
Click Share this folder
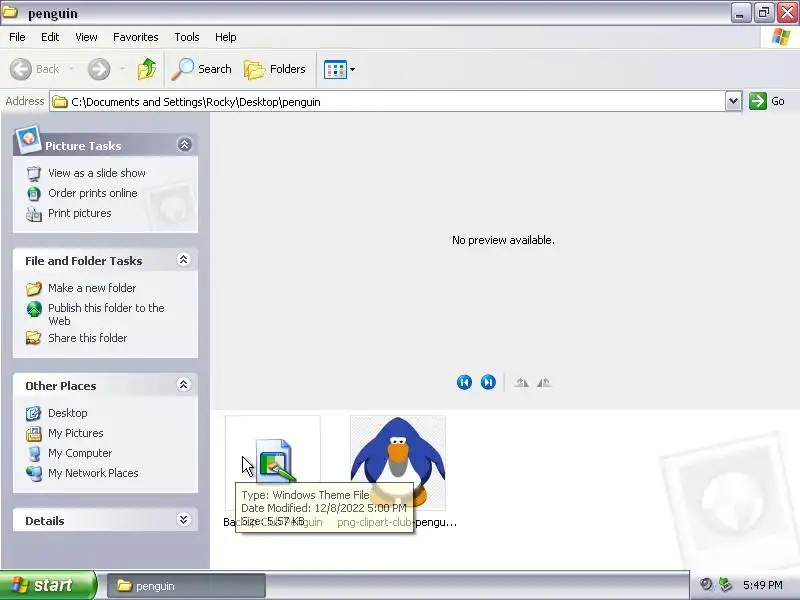(88, 338)
